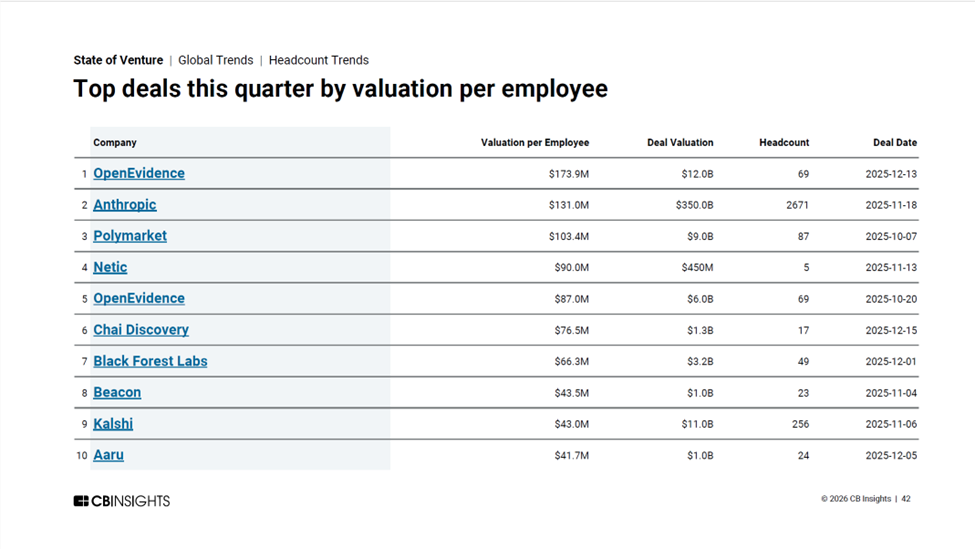This screenshot has height=549, width=975.
Task: Click the Valuation per Employee column header
Action: 535,143
